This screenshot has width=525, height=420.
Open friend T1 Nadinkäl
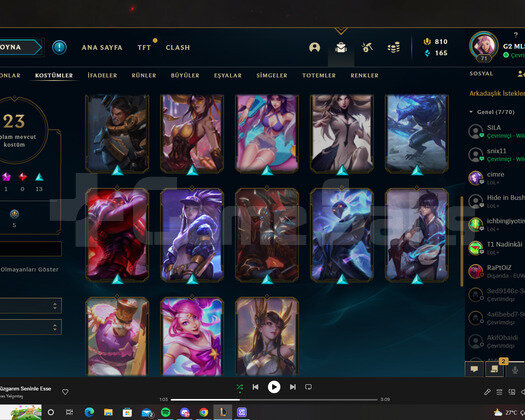coord(497,248)
